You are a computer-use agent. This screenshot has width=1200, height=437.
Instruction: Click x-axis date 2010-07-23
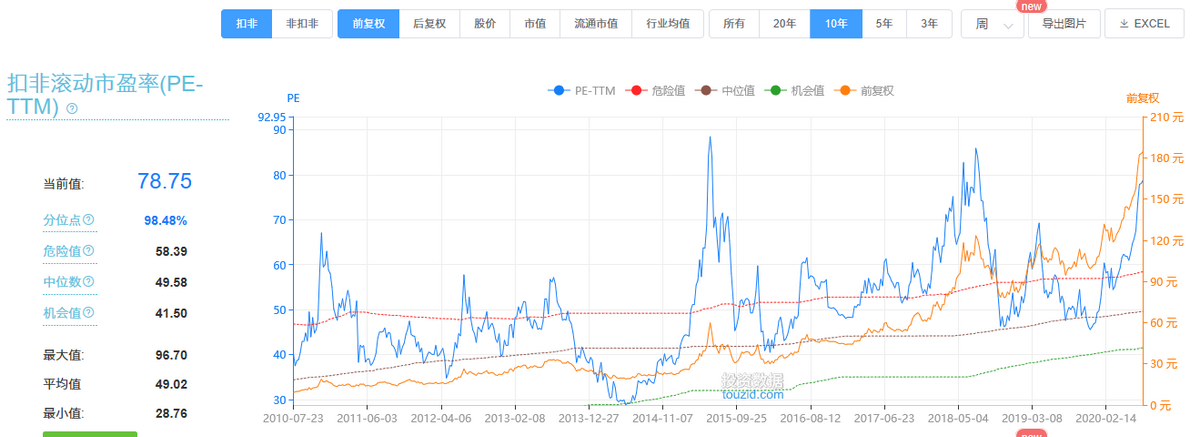point(294,420)
